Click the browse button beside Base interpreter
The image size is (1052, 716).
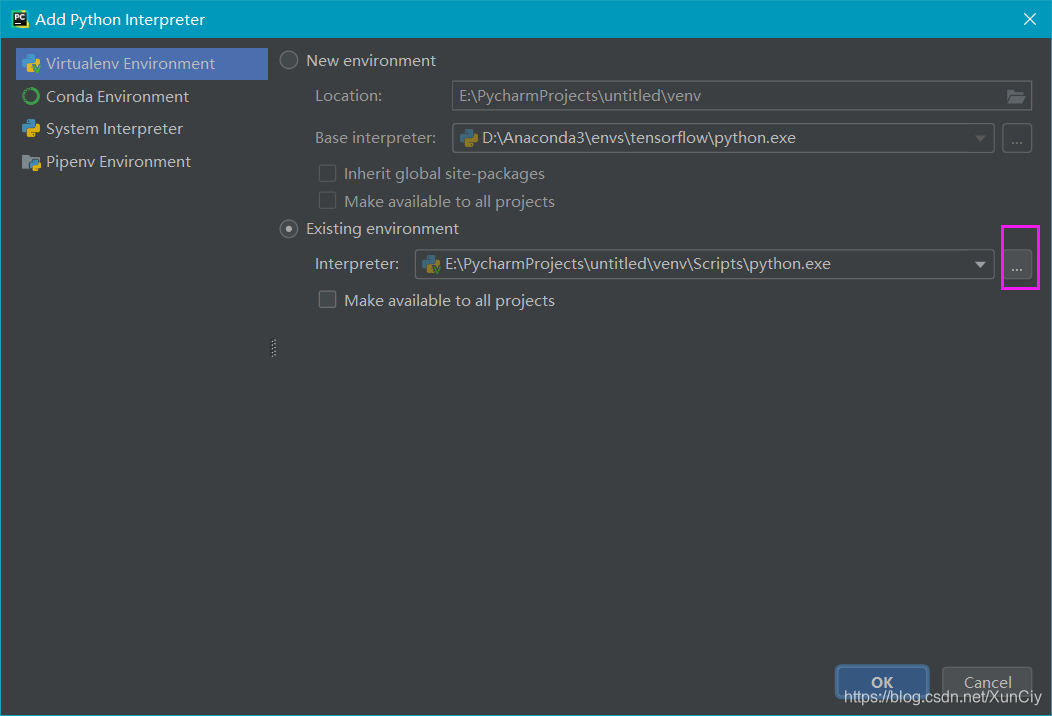(x=1017, y=138)
